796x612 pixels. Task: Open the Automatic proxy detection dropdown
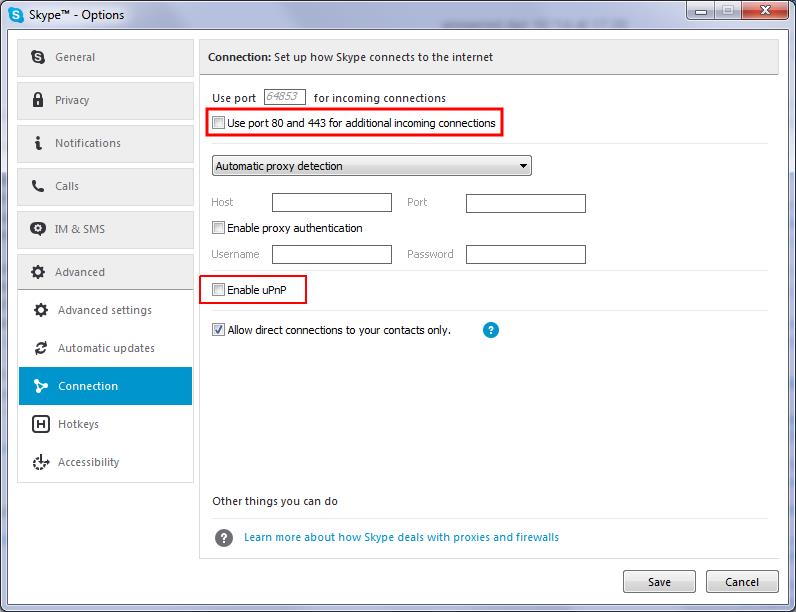pyautogui.click(x=371, y=166)
